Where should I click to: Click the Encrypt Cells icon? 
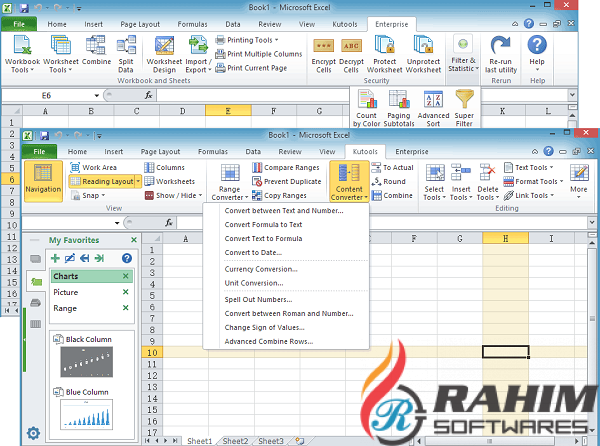pyautogui.click(x=323, y=54)
